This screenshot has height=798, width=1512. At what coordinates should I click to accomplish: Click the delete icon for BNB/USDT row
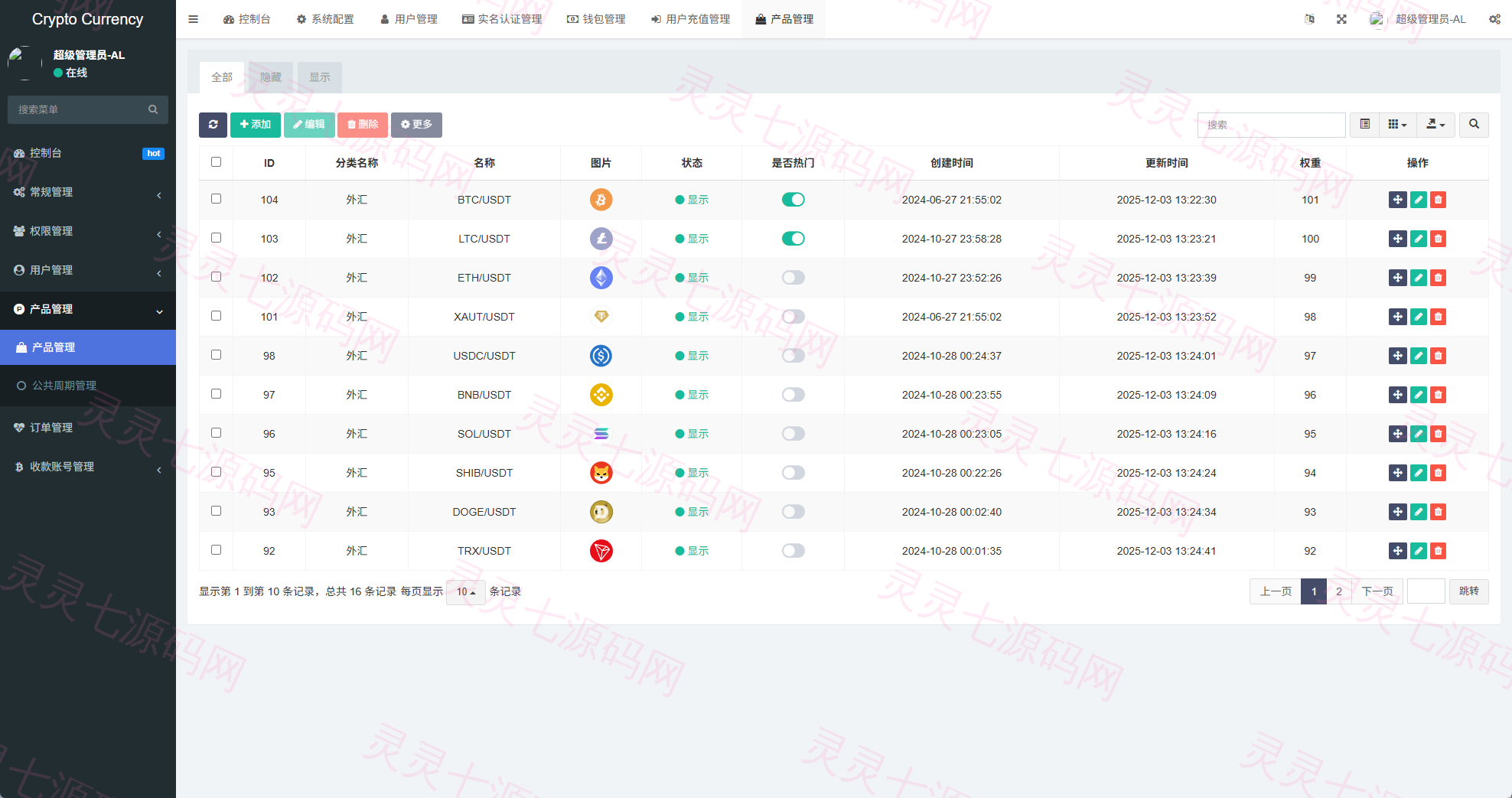tap(1438, 395)
